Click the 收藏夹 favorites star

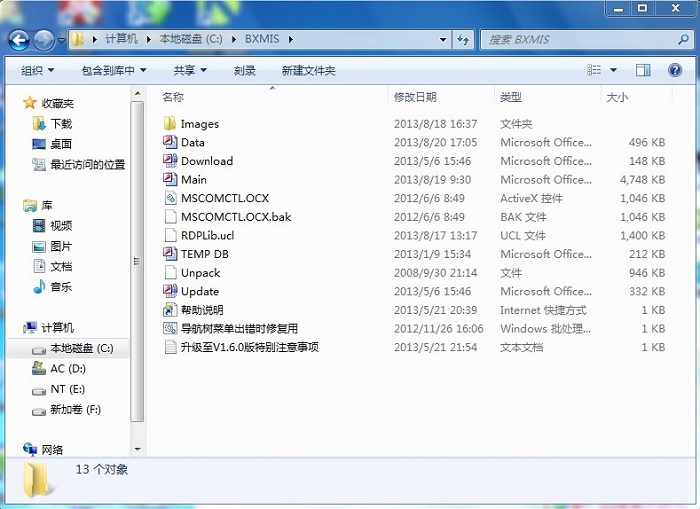[x=29, y=103]
